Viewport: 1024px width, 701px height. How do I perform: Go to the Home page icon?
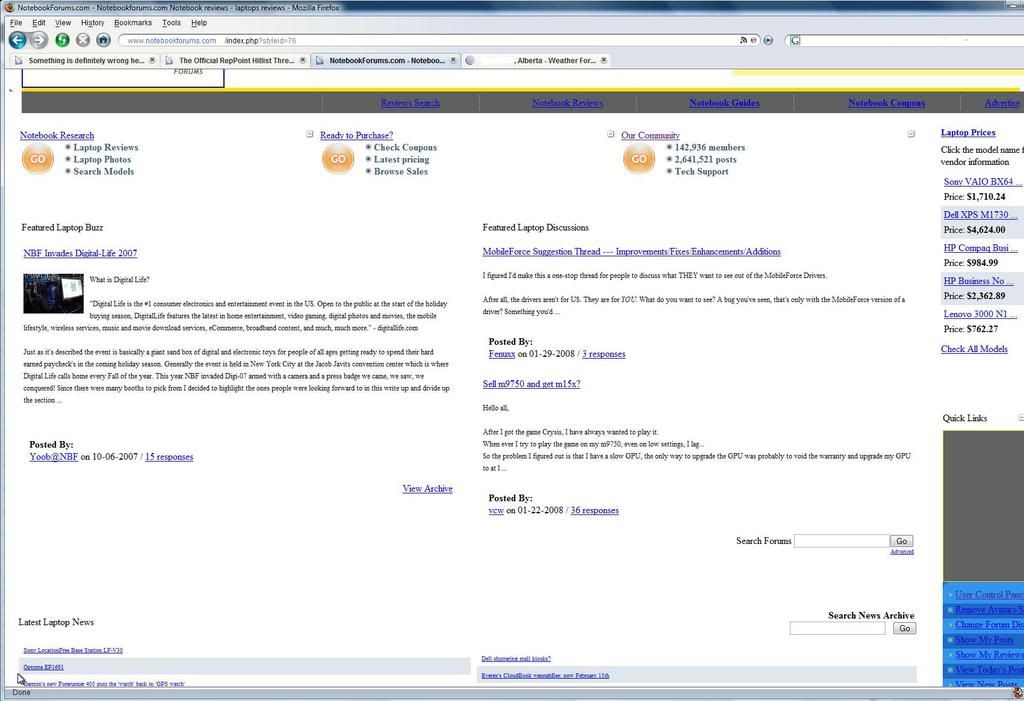[x=103, y=41]
